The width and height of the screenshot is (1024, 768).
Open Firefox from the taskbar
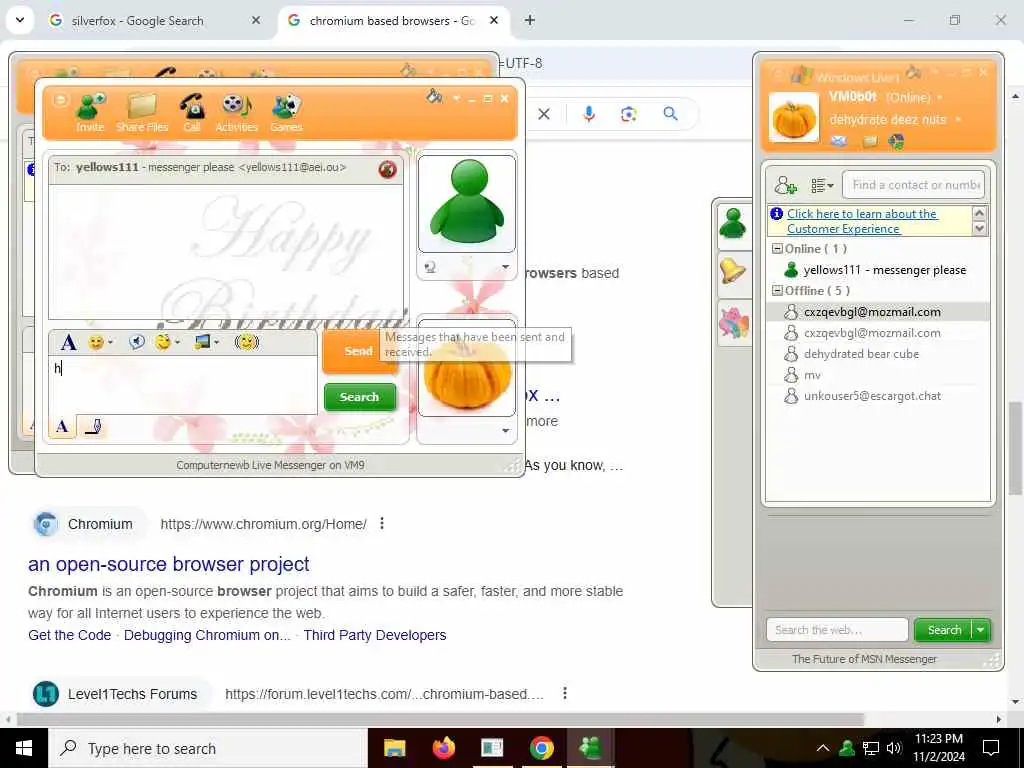[443, 748]
